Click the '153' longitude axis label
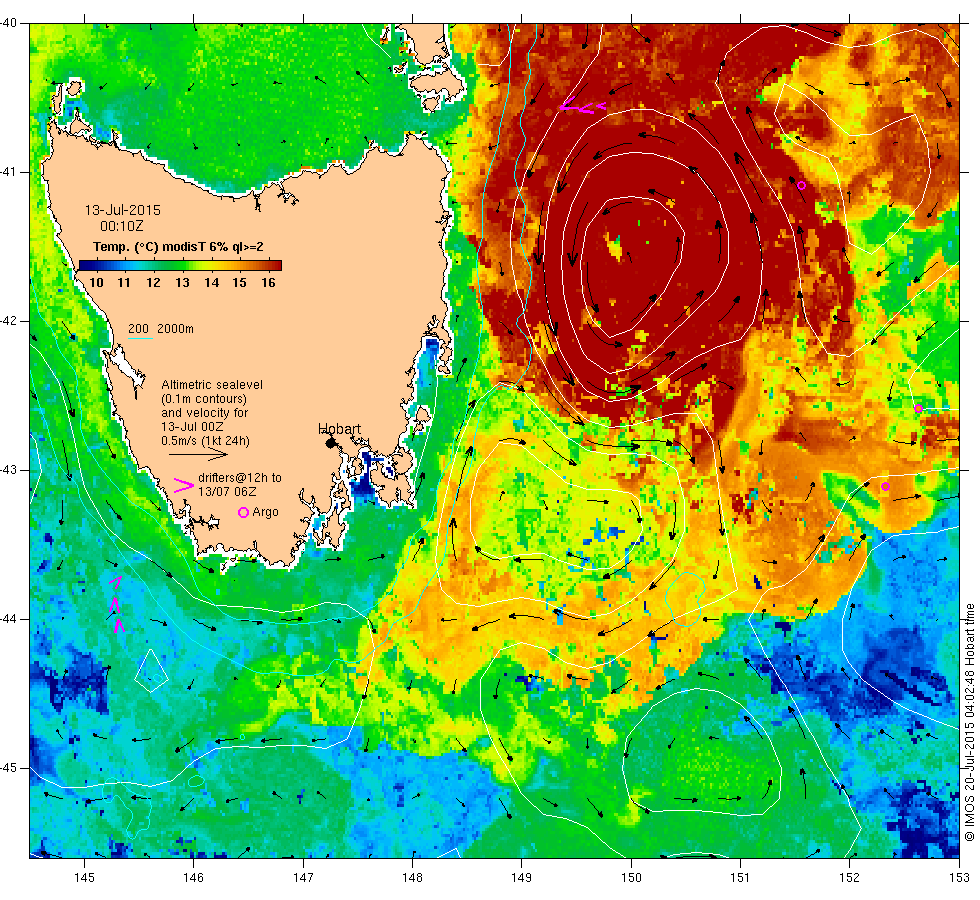This screenshot has height=900, width=980. click(x=959, y=878)
